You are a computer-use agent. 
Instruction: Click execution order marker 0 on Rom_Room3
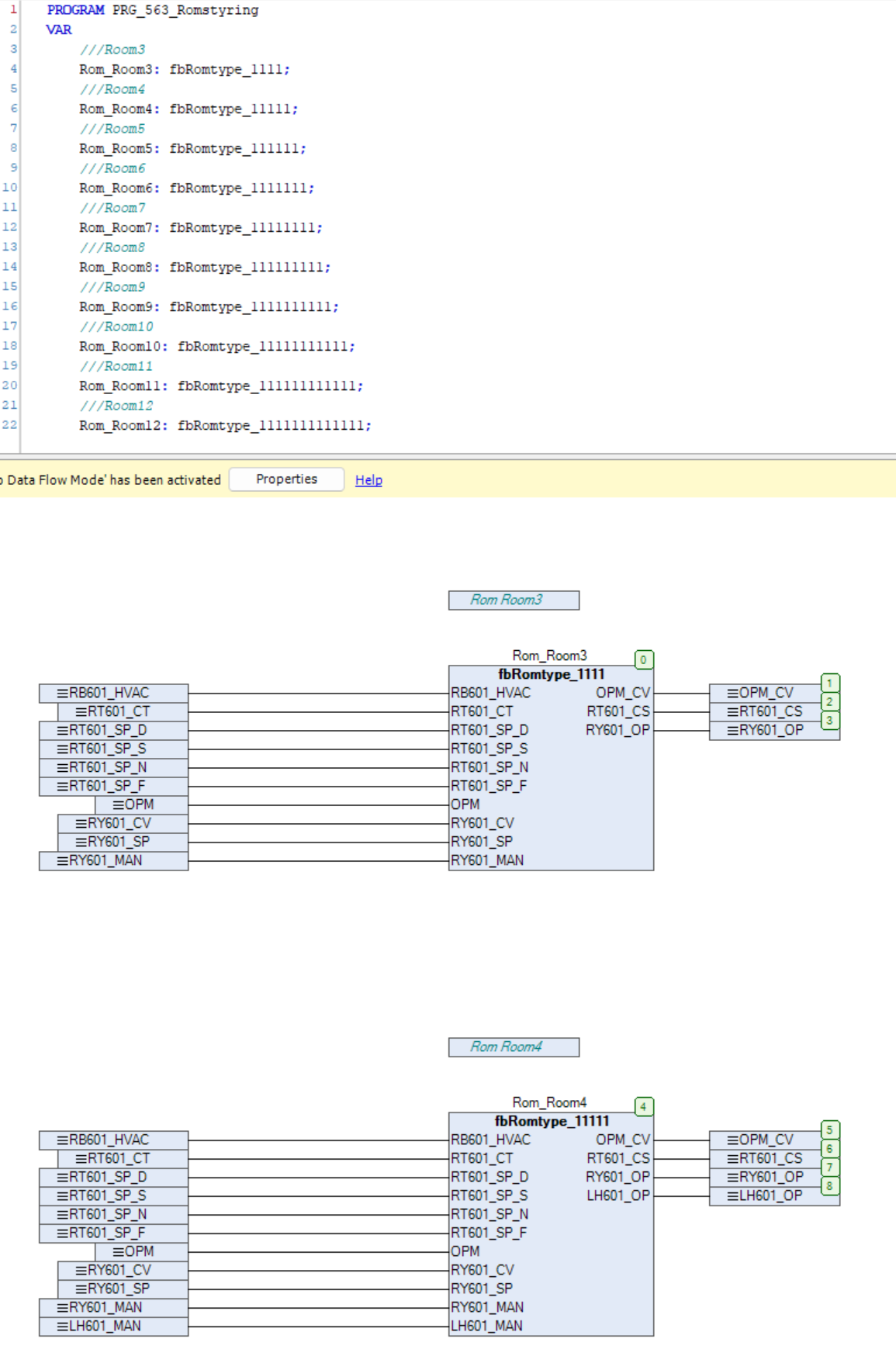[x=644, y=659]
